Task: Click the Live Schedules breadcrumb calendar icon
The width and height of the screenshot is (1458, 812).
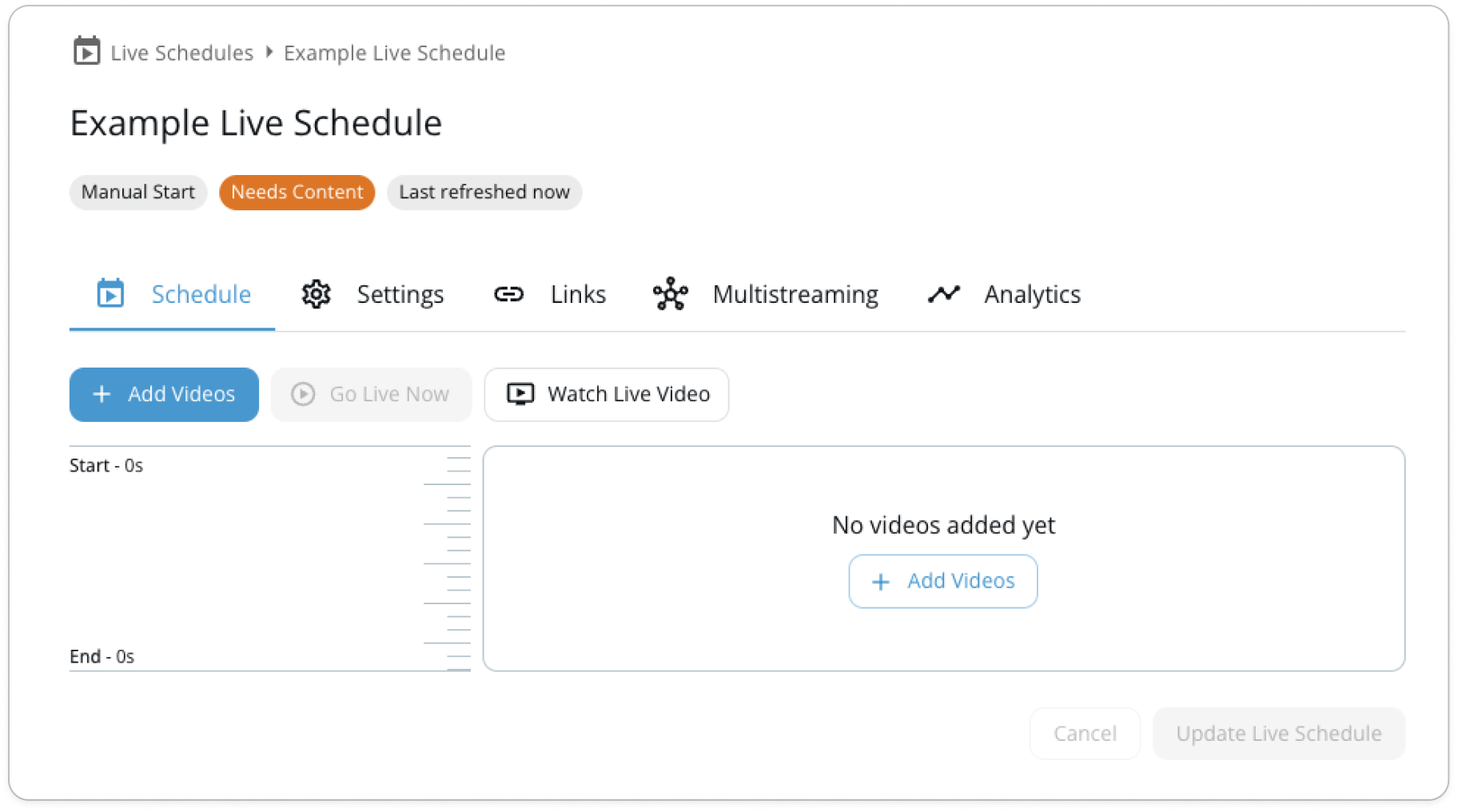Action: coord(86,51)
